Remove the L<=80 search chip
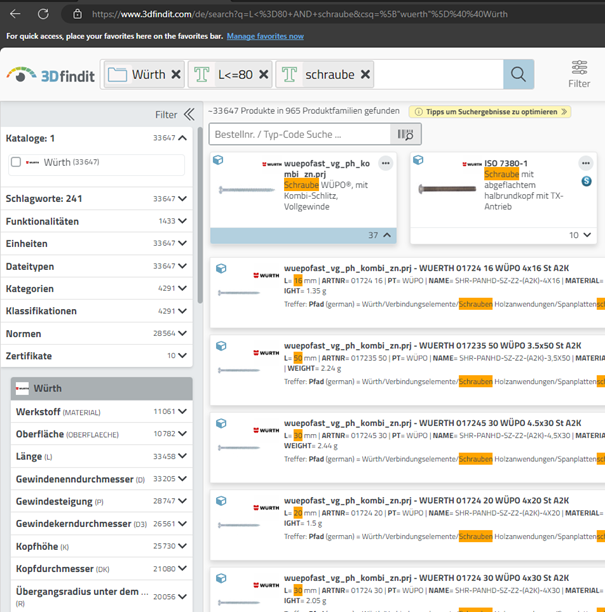 (264, 74)
